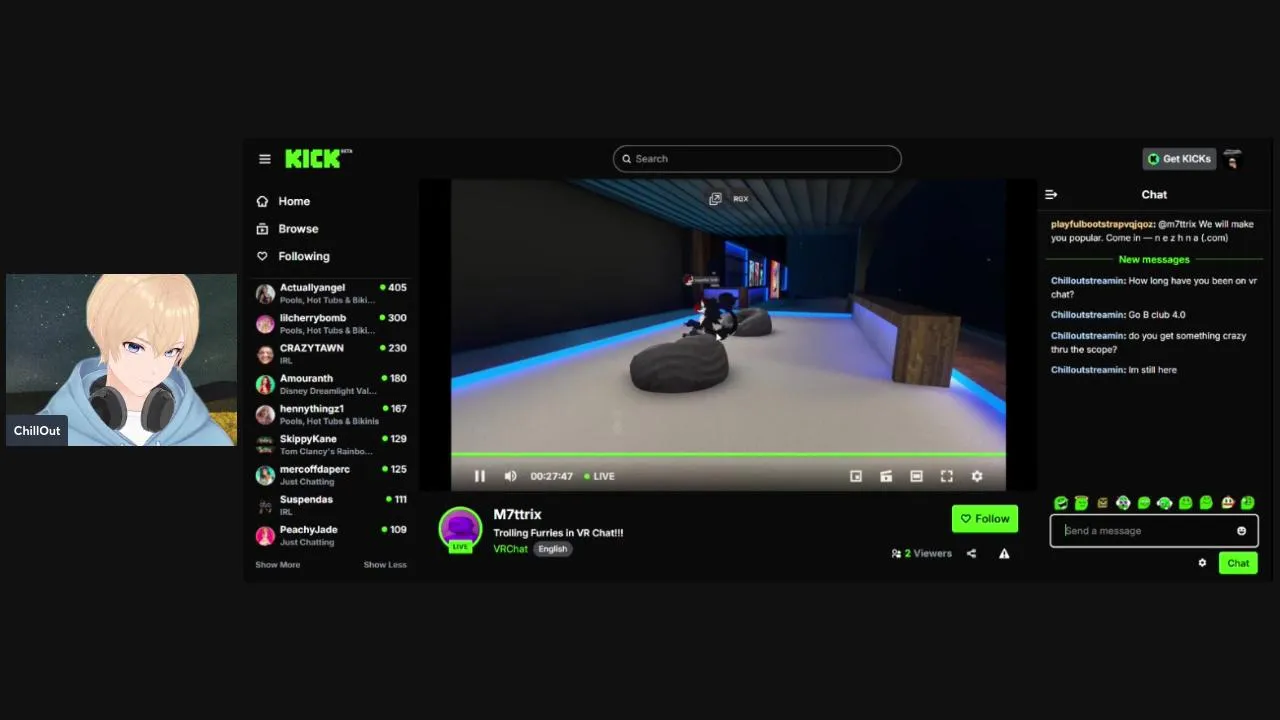Click the ChillOut webcam avatar overlay
Viewport: 1280px width, 720px height.
point(122,360)
